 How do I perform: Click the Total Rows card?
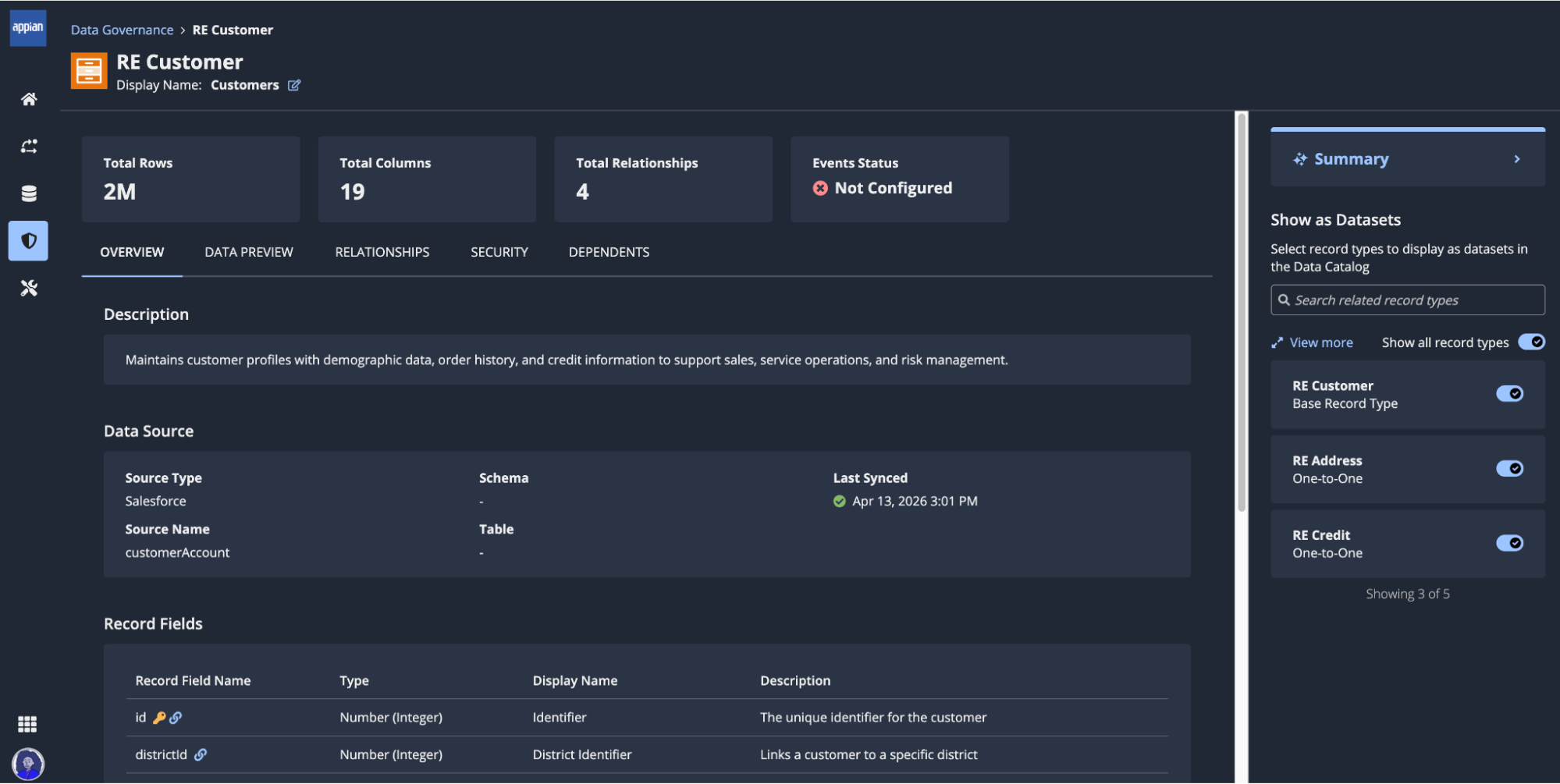(x=191, y=179)
